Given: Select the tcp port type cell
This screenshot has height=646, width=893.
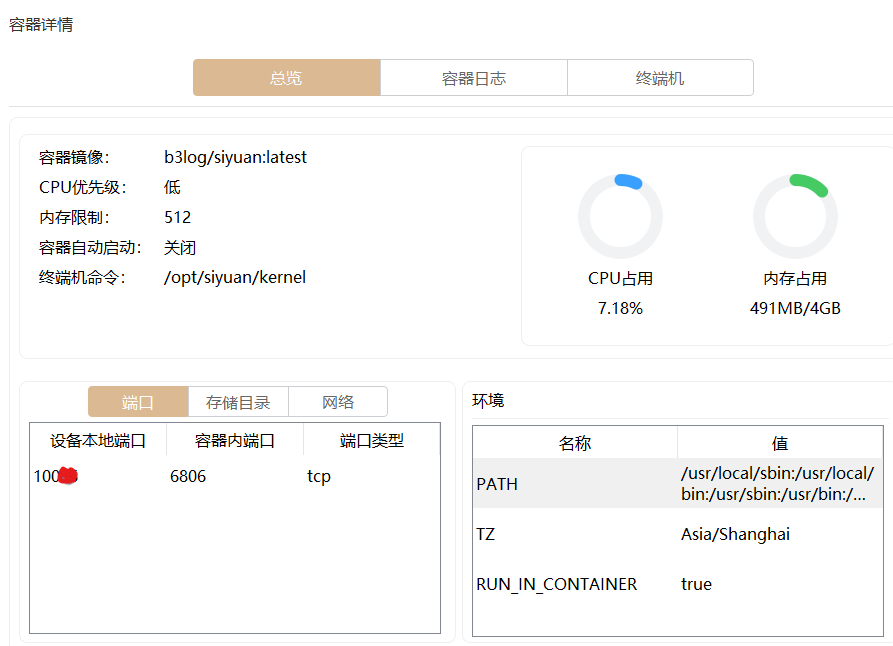Looking at the screenshot, I should coord(319,477).
